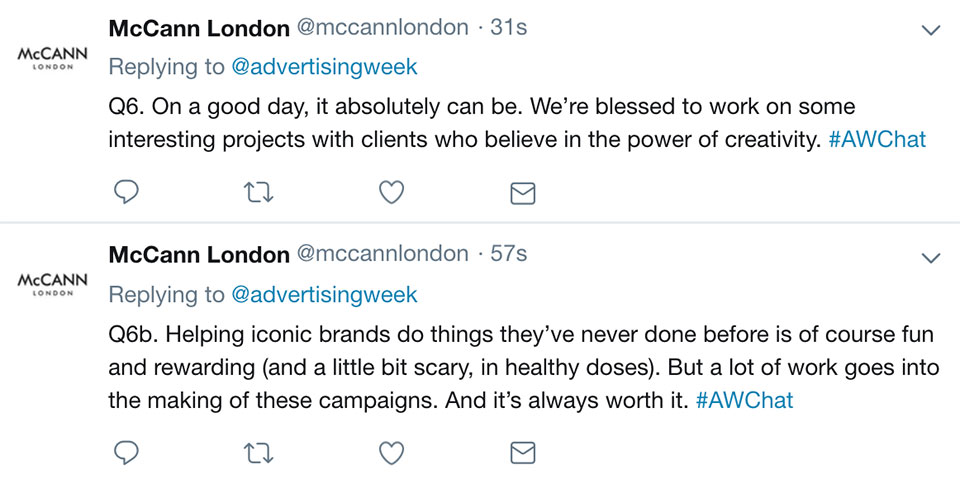Screen dimensions: 960x479
Task: Send the Q6 tweet via direct message
Action: coord(523,194)
